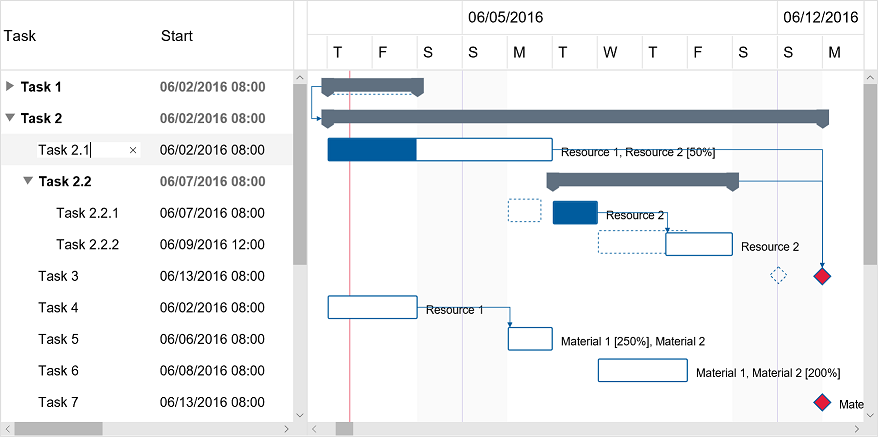Expand the Task 1 row
Image resolution: width=878 pixels, height=437 pixels.
coord(10,87)
